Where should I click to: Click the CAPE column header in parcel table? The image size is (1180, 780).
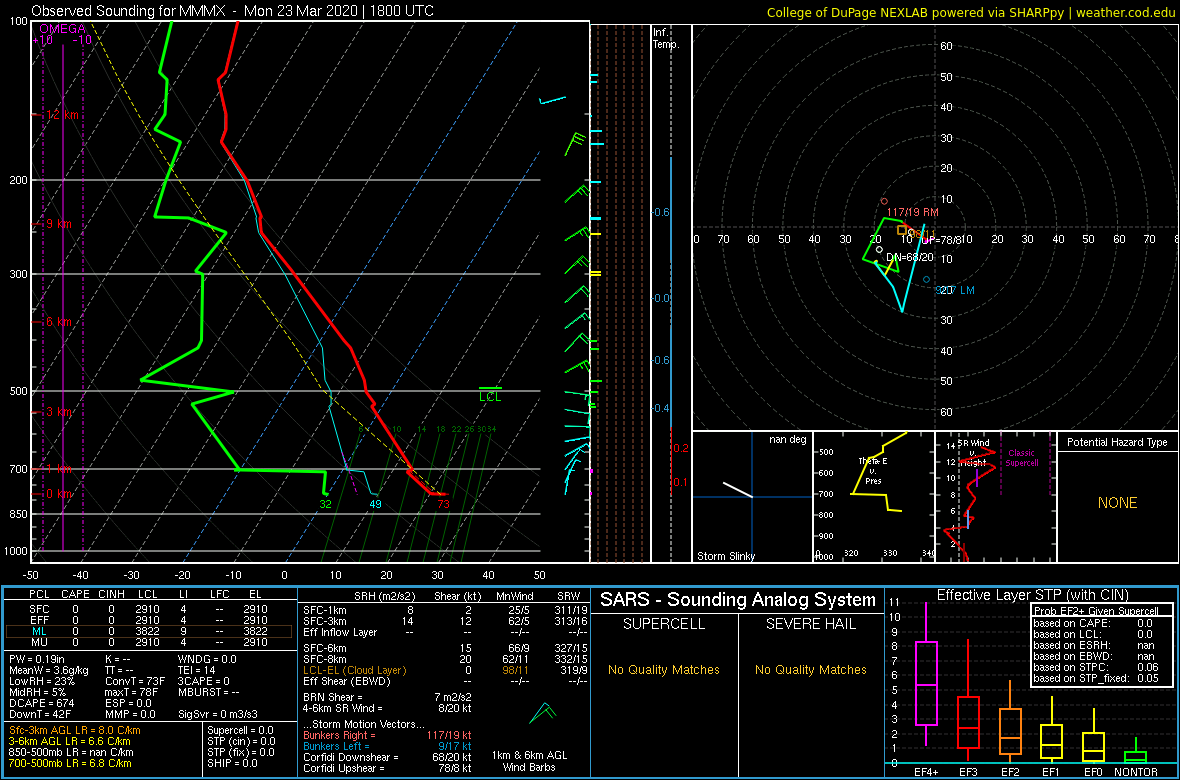[75, 595]
